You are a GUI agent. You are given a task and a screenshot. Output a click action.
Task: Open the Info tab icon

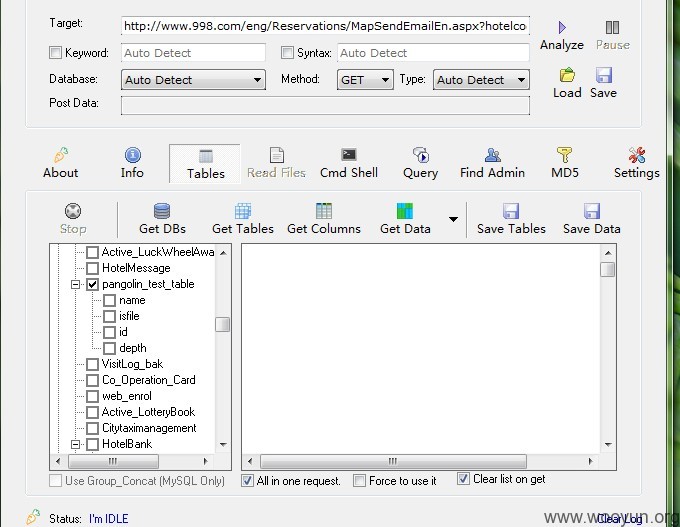(132, 155)
